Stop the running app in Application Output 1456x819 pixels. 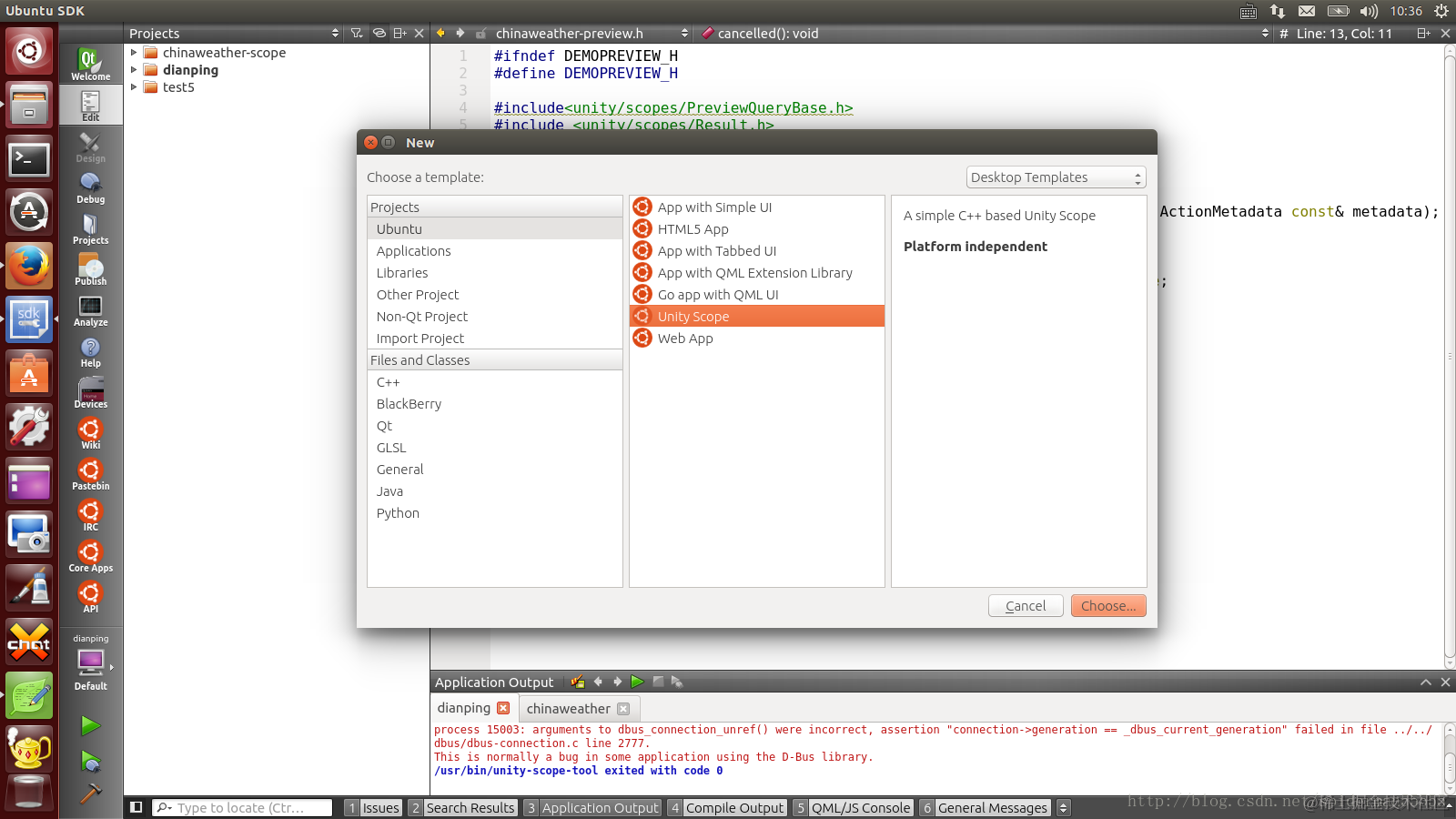click(x=658, y=682)
